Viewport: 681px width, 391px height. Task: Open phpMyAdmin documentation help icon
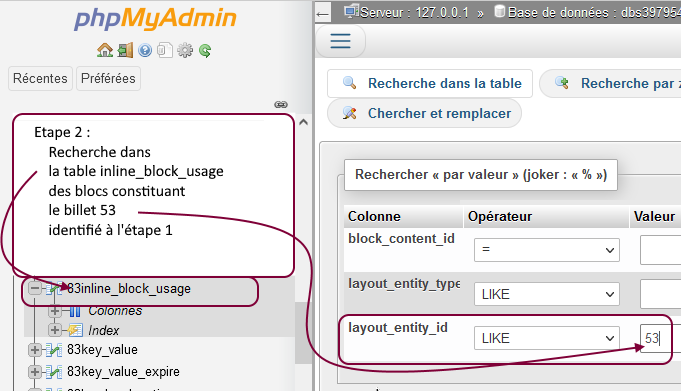(x=145, y=50)
